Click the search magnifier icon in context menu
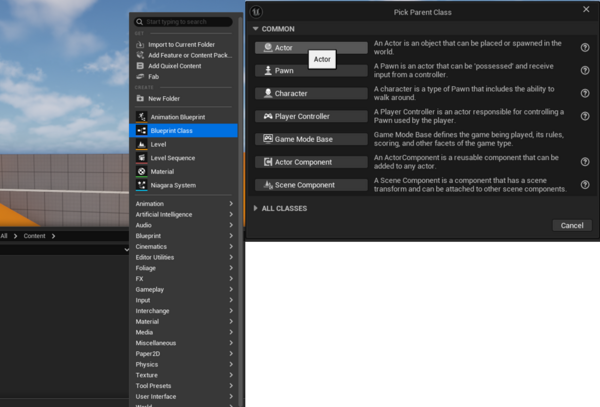This screenshot has height=407, width=600. (x=140, y=22)
